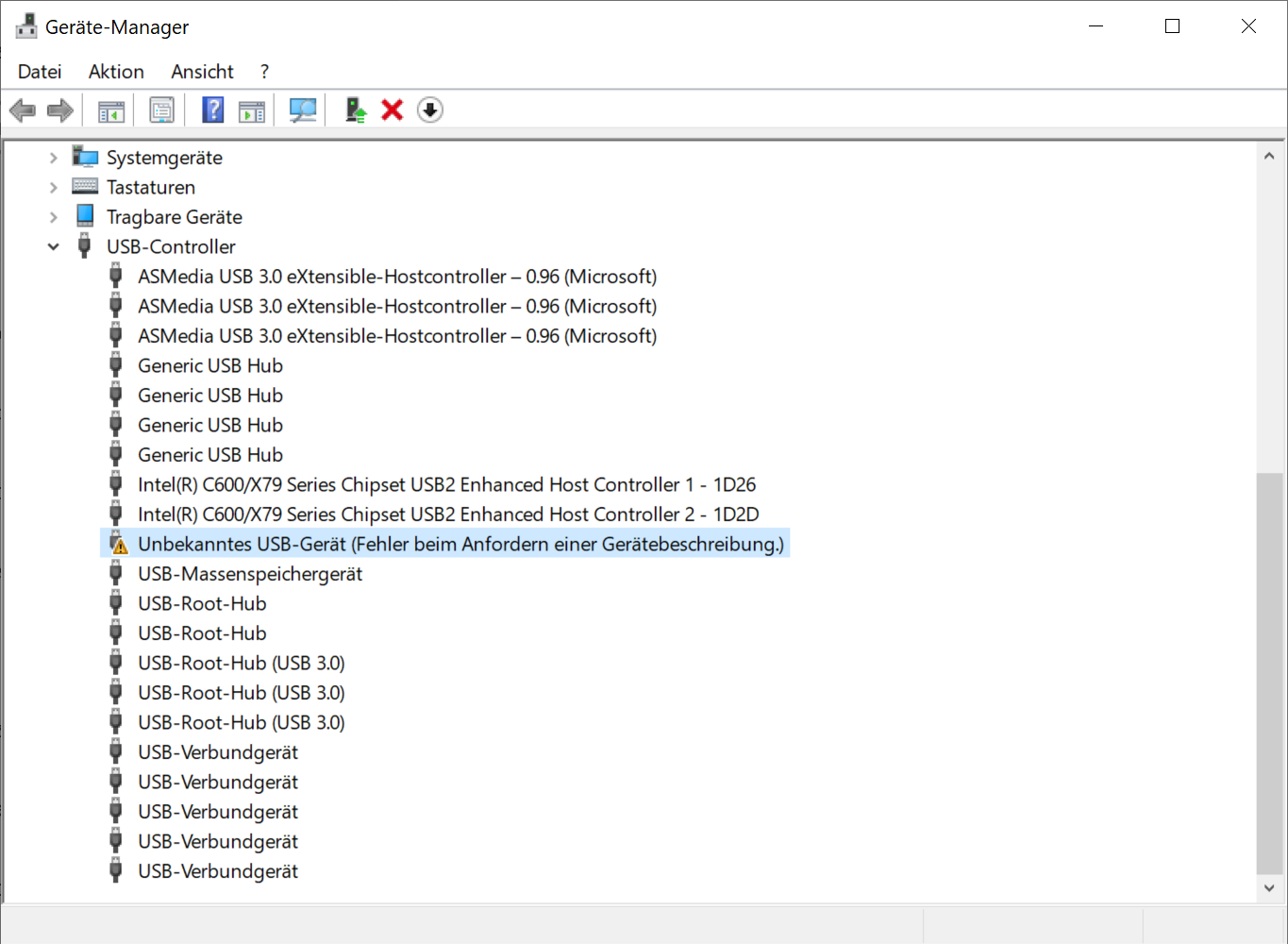Open Properties via the toolbar sheet icon

point(162,110)
